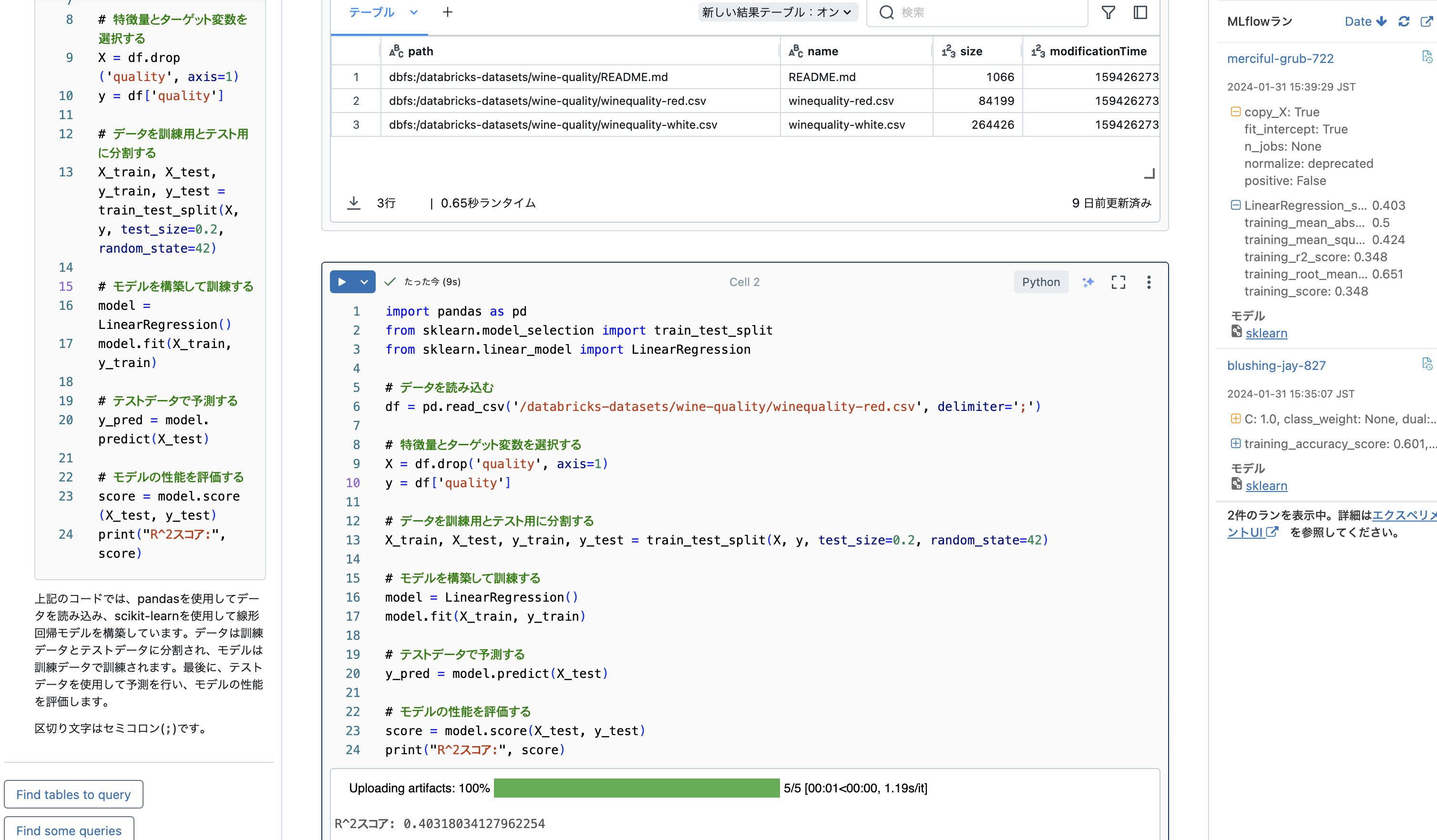The image size is (1437, 840).
Task: Expand the C: 1.0 parameter group
Action: tap(1236, 419)
